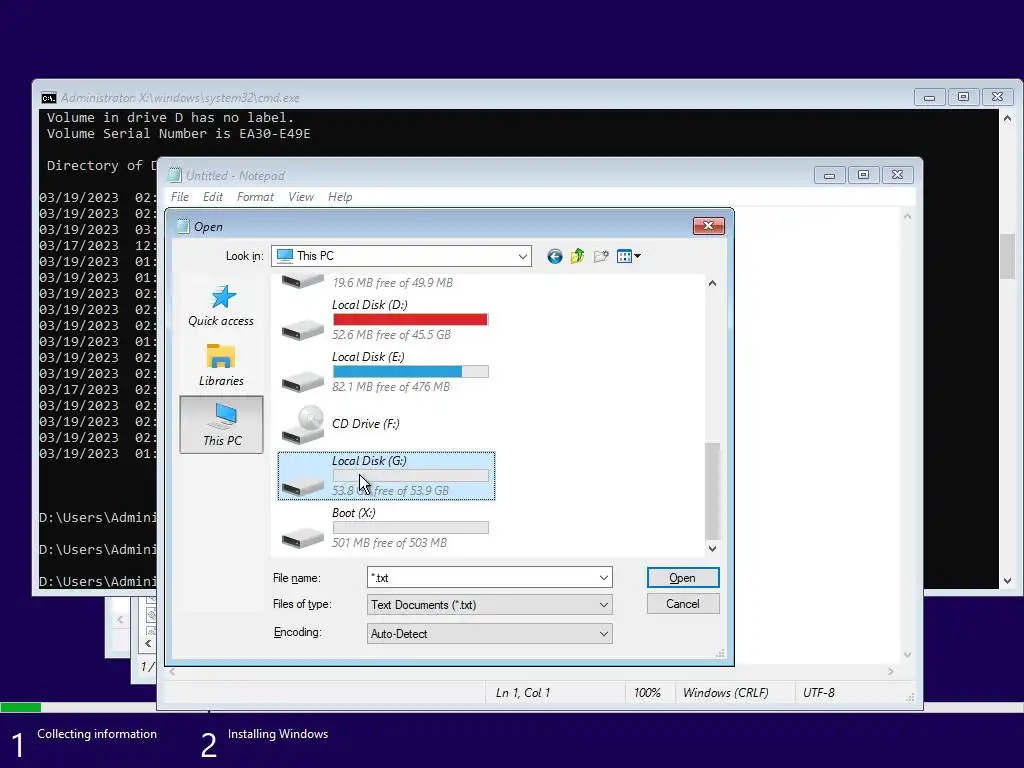Click the cmd.exe title bar icon
The height and width of the screenshot is (768, 1024).
pyautogui.click(x=48, y=98)
